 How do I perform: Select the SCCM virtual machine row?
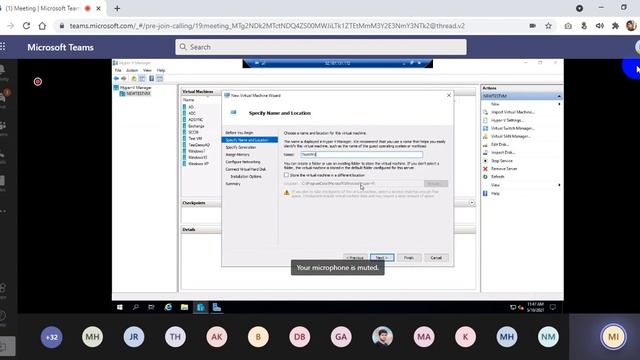click(x=193, y=132)
